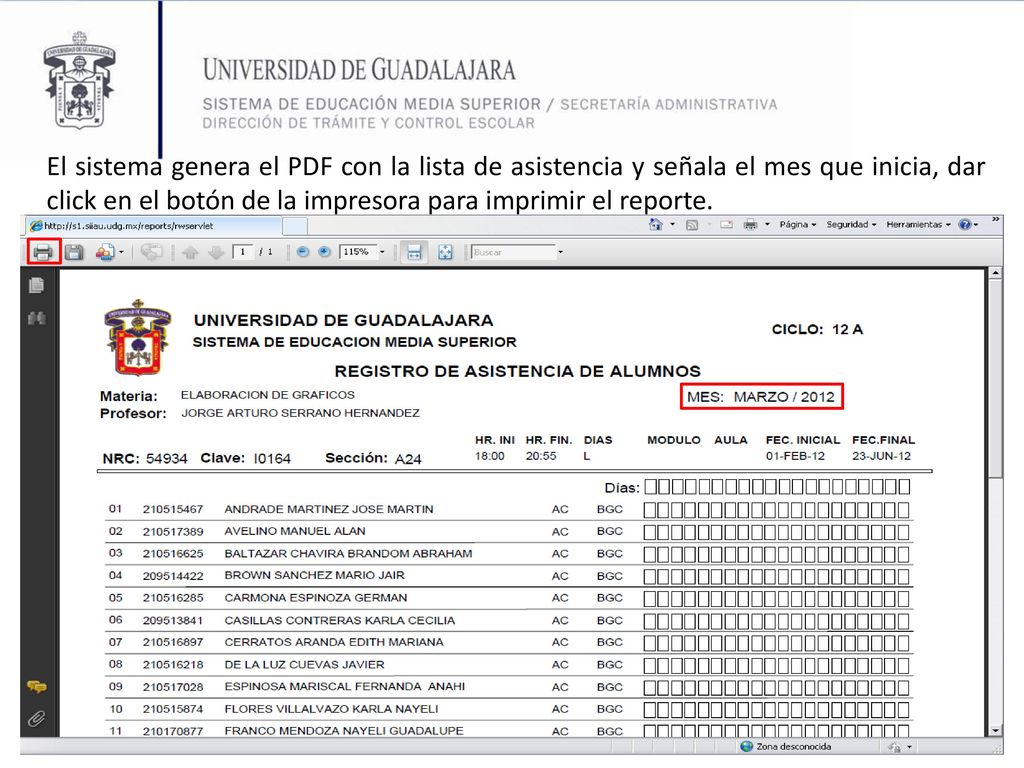
Task: Click the browser printer icon
Action: coord(751,225)
